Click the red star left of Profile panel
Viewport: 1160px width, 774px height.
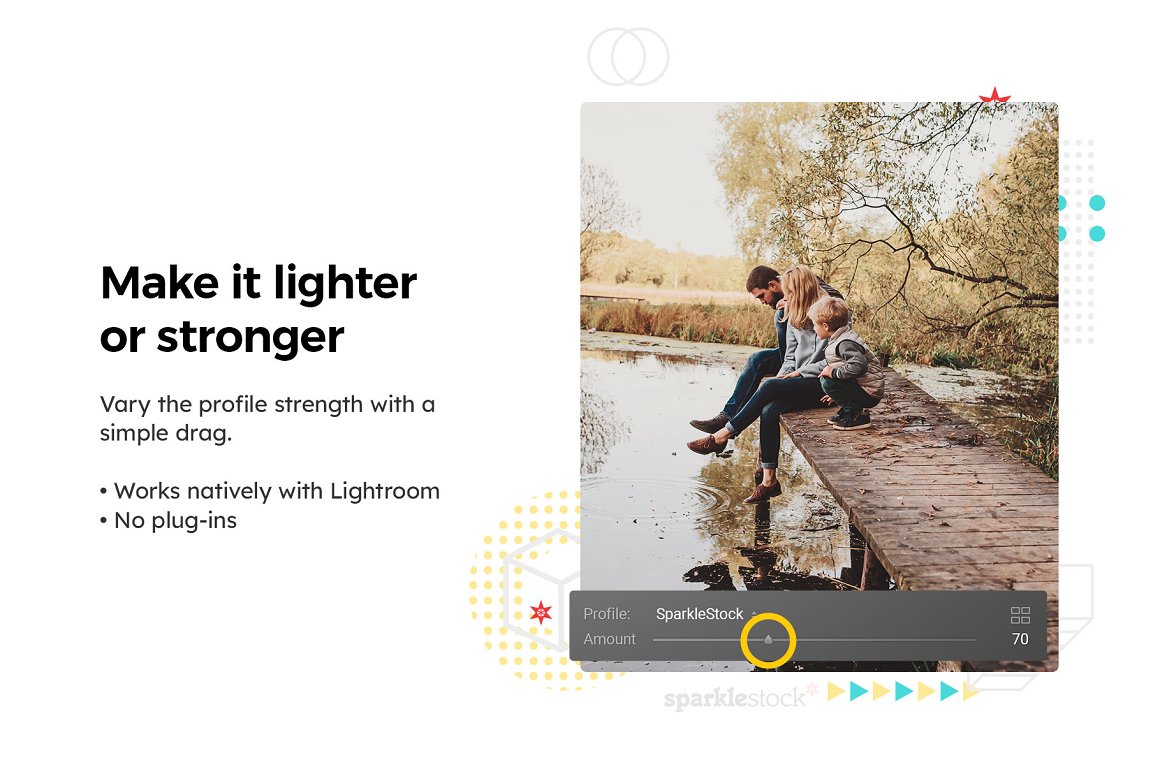tap(541, 612)
